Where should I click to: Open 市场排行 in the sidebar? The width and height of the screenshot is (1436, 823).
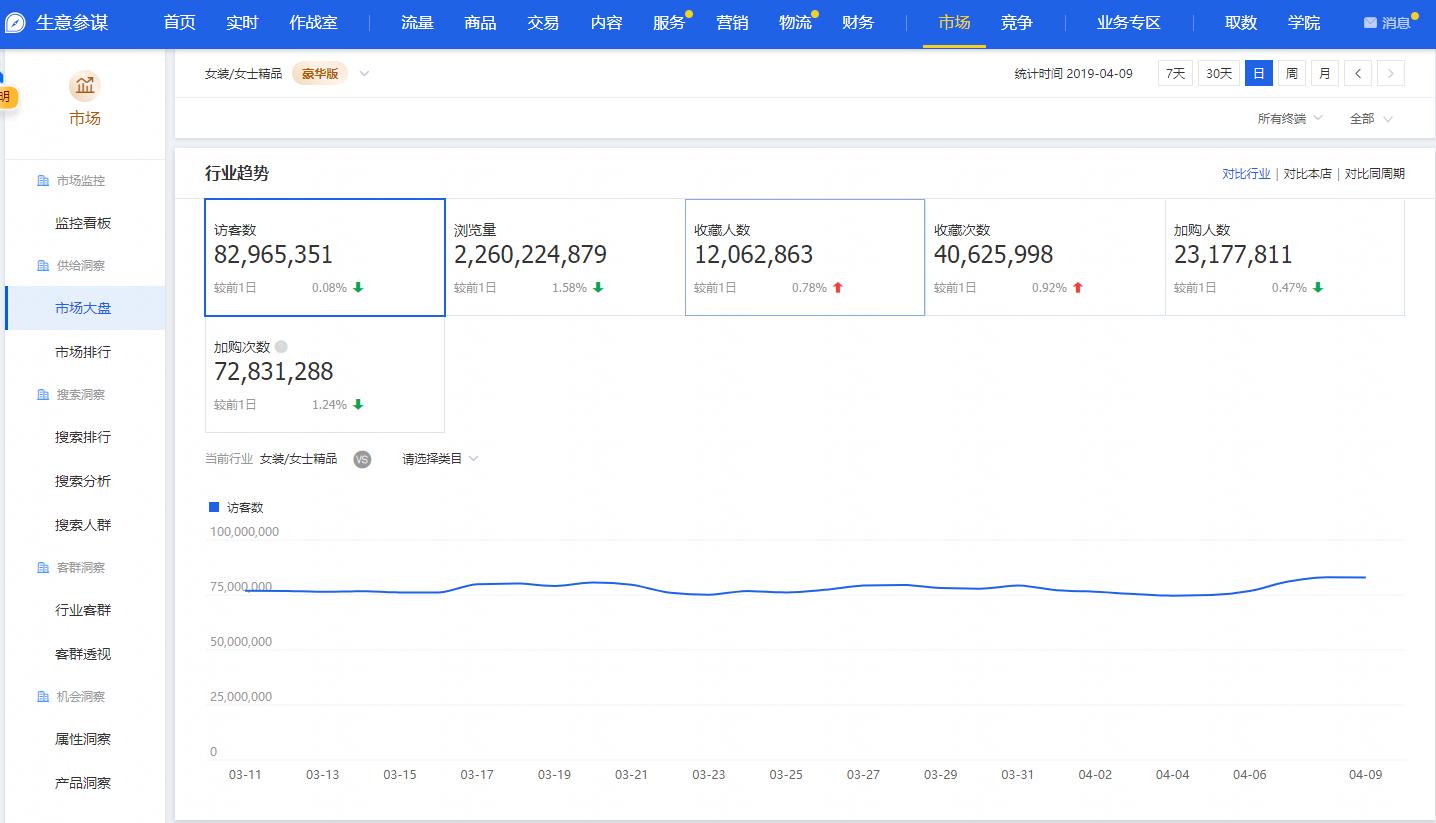[x=83, y=352]
